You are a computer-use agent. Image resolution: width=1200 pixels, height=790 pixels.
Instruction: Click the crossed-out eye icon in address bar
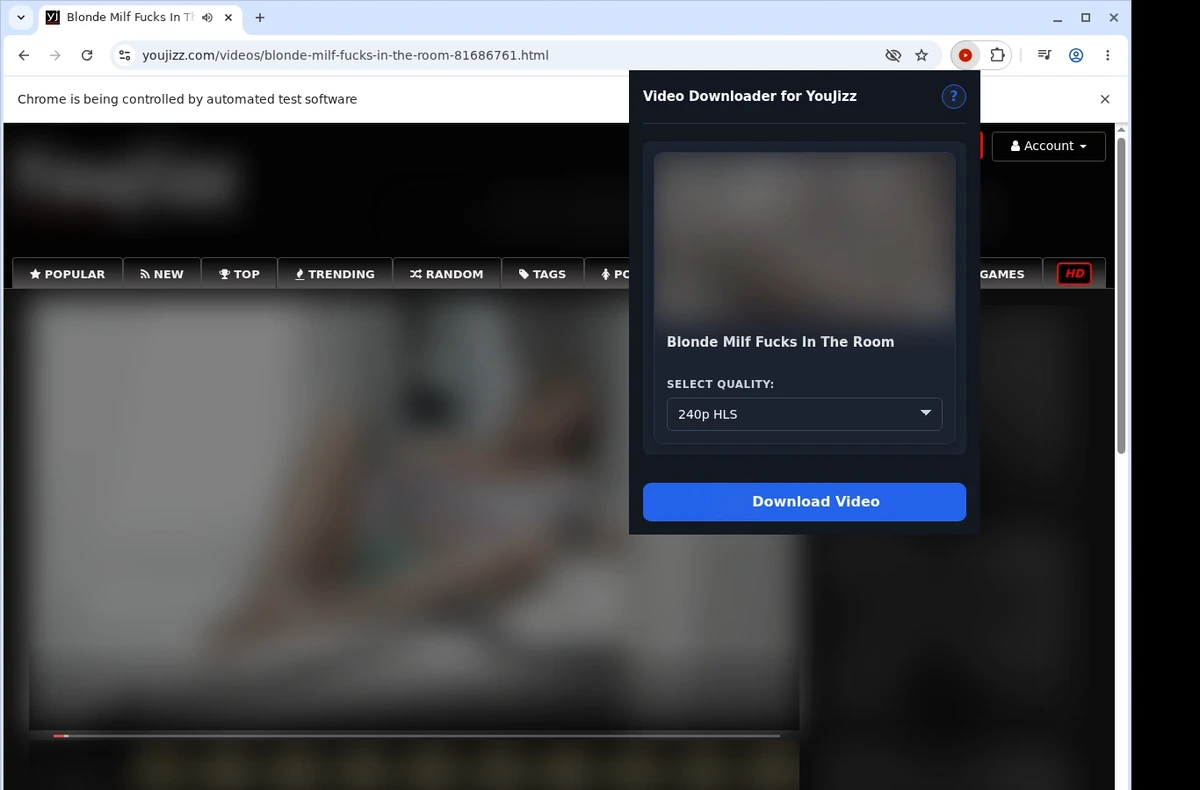(x=893, y=55)
